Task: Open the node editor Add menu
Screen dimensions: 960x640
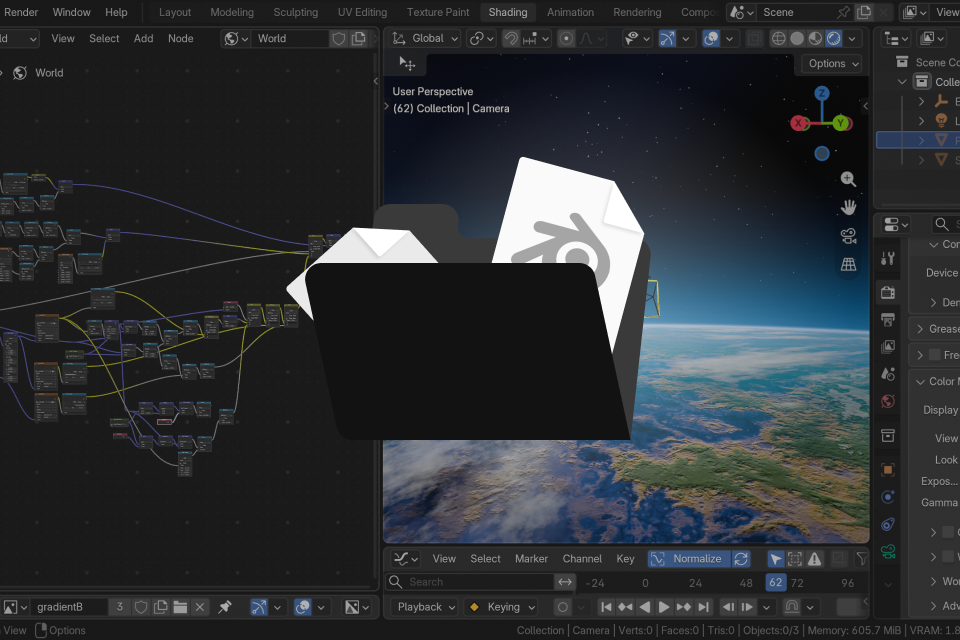Action: pyautogui.click(x=143, y=39)
